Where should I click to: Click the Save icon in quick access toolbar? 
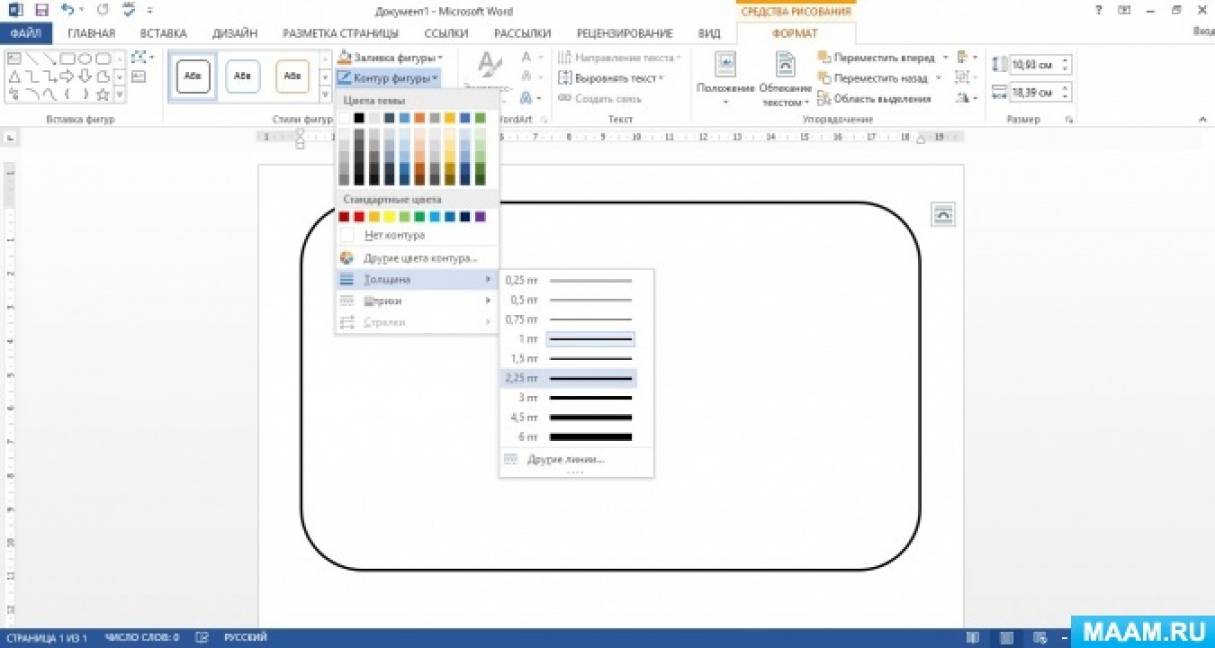(x=41, y=10)
